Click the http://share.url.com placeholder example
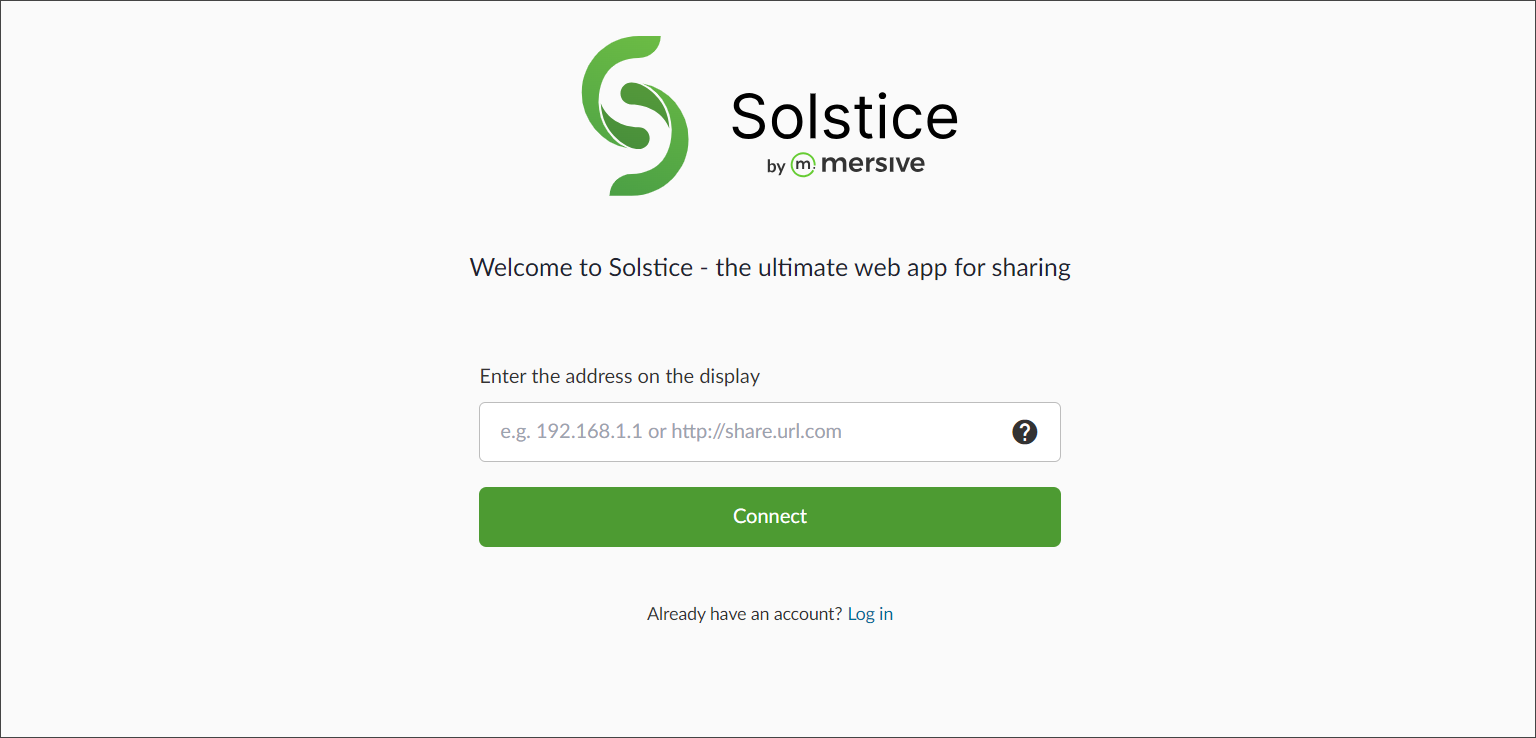 coord(756,432)
